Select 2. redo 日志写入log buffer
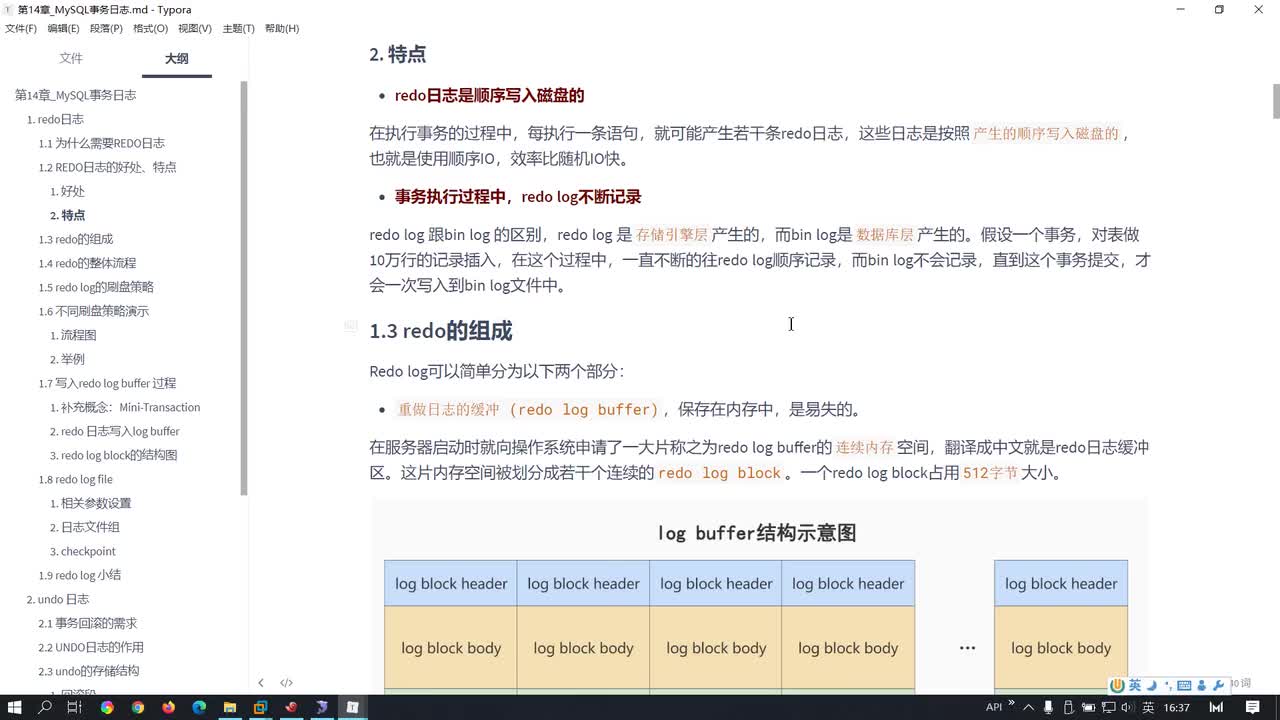1280x720 pixels. pos(115,431)
